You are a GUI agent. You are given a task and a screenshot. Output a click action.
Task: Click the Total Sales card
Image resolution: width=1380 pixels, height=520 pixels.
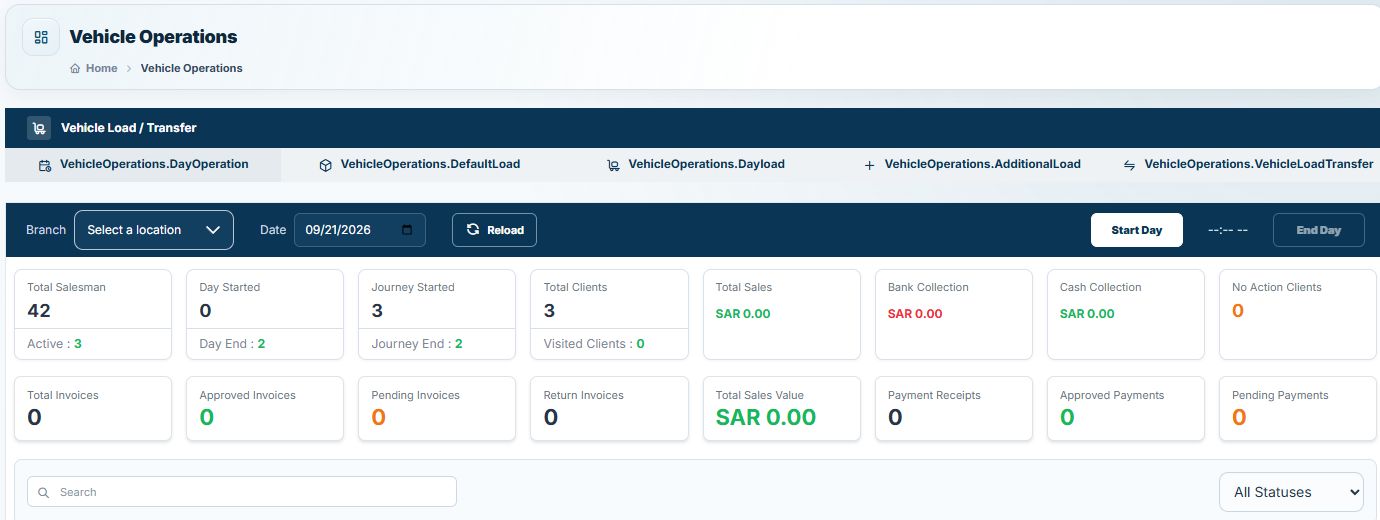click(782, 314)
